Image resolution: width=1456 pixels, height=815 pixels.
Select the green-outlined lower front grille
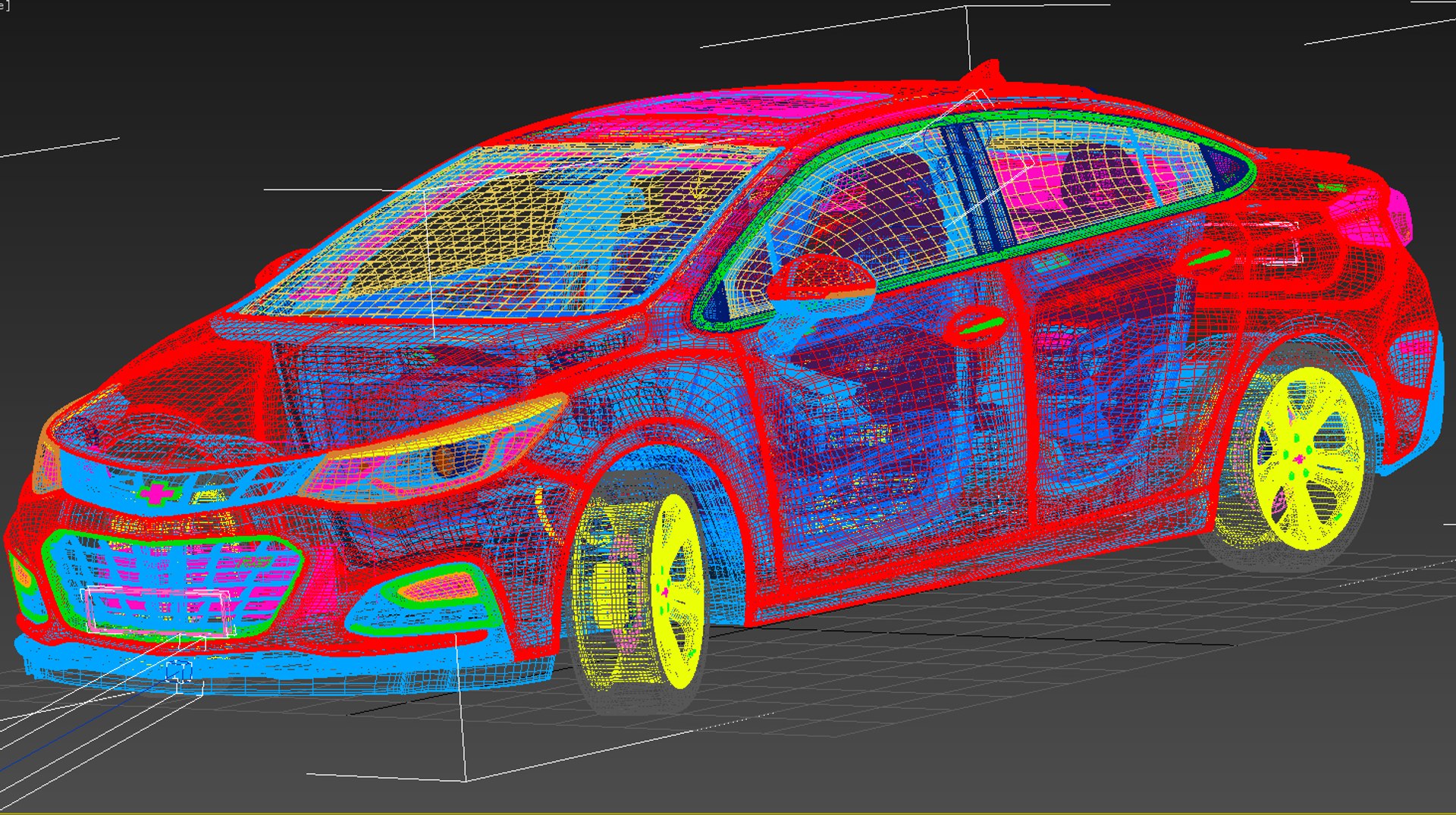click(172, 584)
